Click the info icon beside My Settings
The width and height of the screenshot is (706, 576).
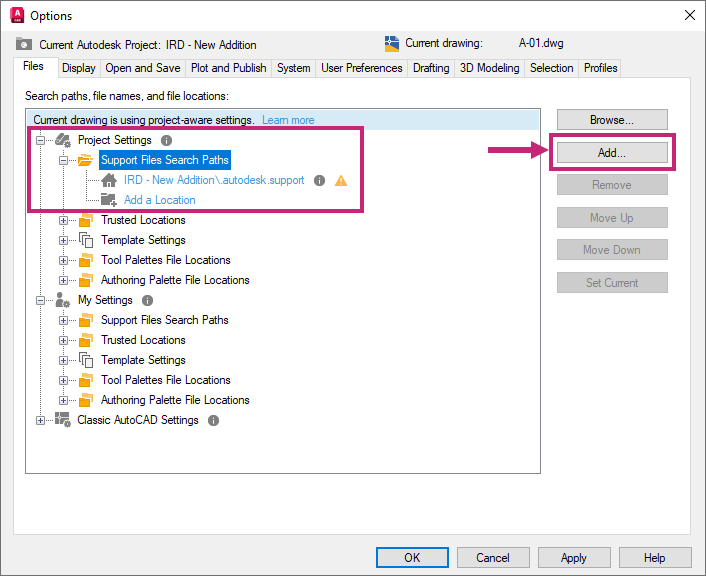click(x=147, y=300)
